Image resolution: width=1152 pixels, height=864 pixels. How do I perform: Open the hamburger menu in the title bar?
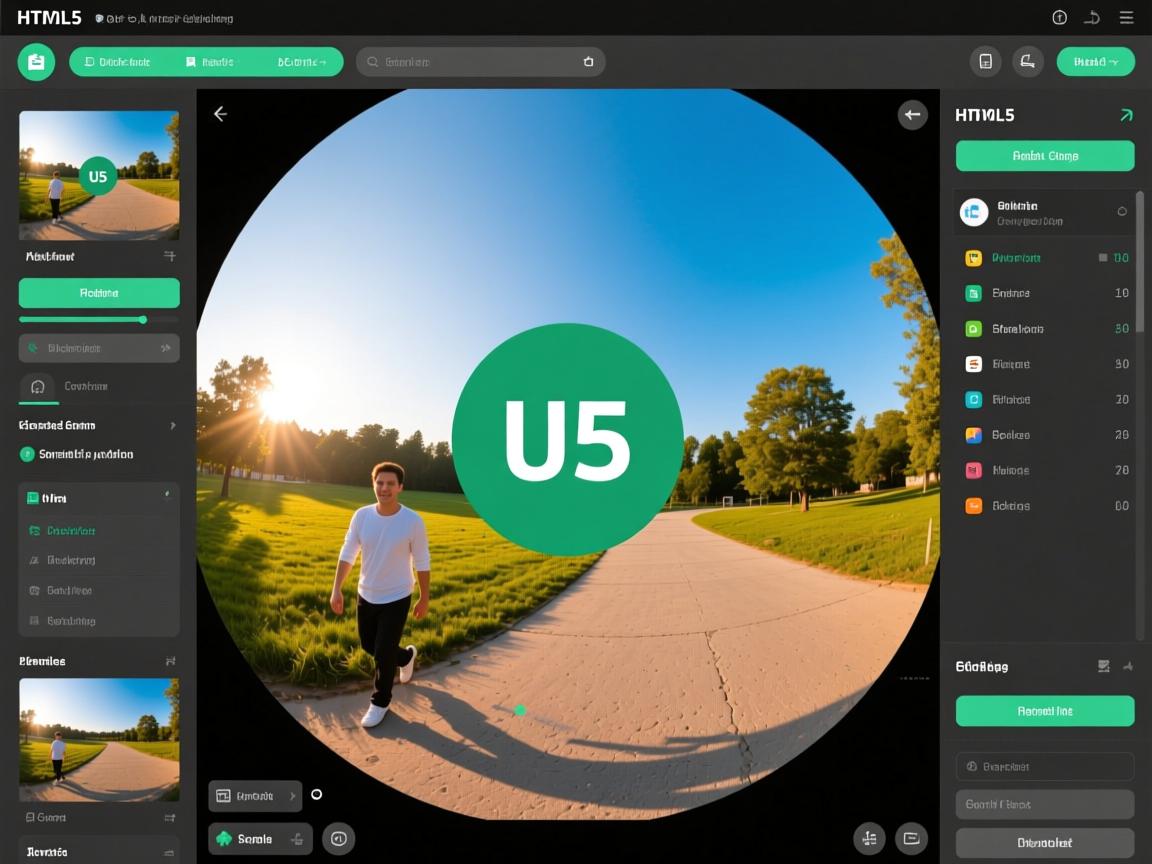(x=1127, y=18)
